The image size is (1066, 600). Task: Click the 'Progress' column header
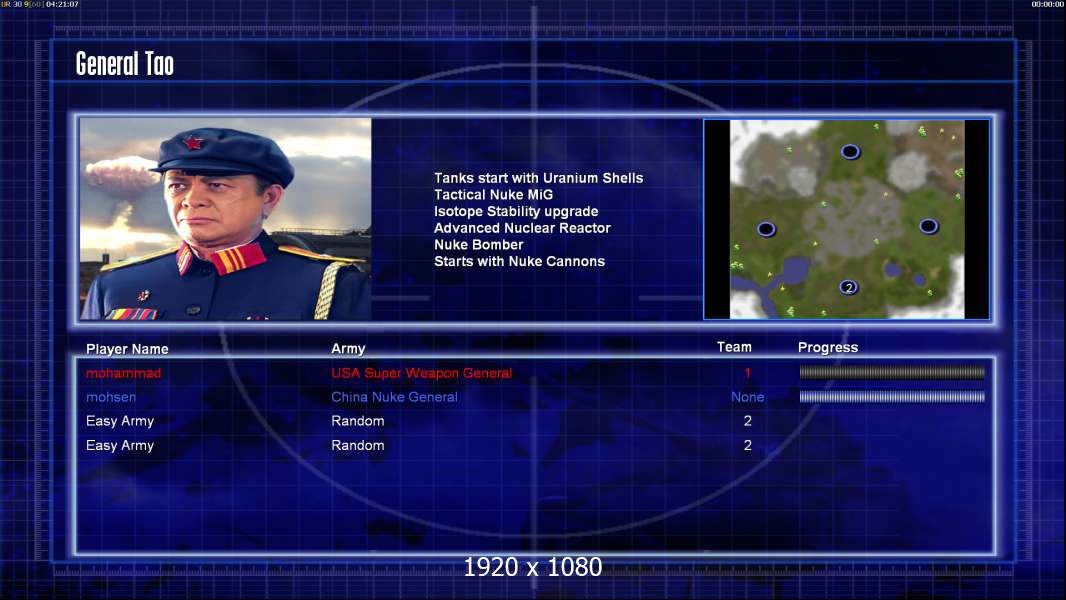828,347
